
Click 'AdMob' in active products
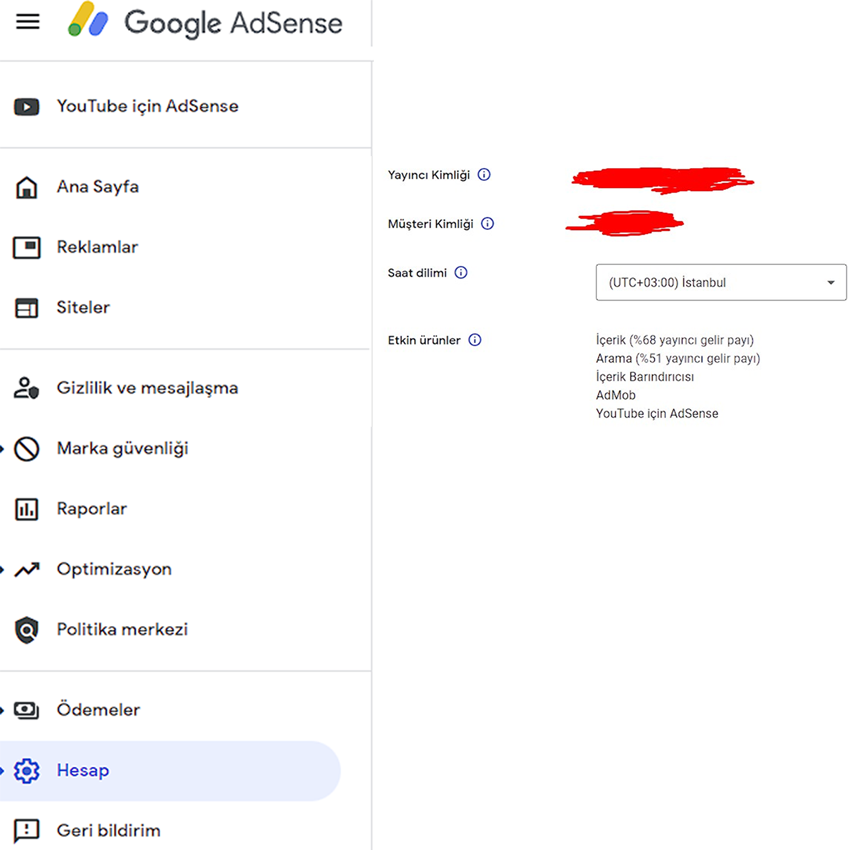(615, 395)
